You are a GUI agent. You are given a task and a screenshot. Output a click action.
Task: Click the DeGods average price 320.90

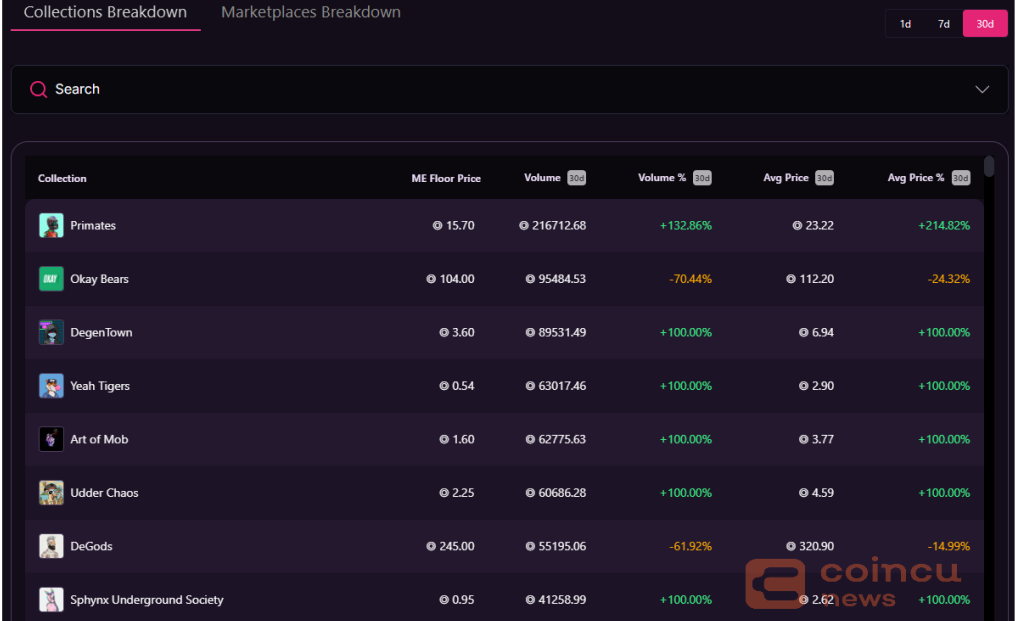click(x=810, y=547)
